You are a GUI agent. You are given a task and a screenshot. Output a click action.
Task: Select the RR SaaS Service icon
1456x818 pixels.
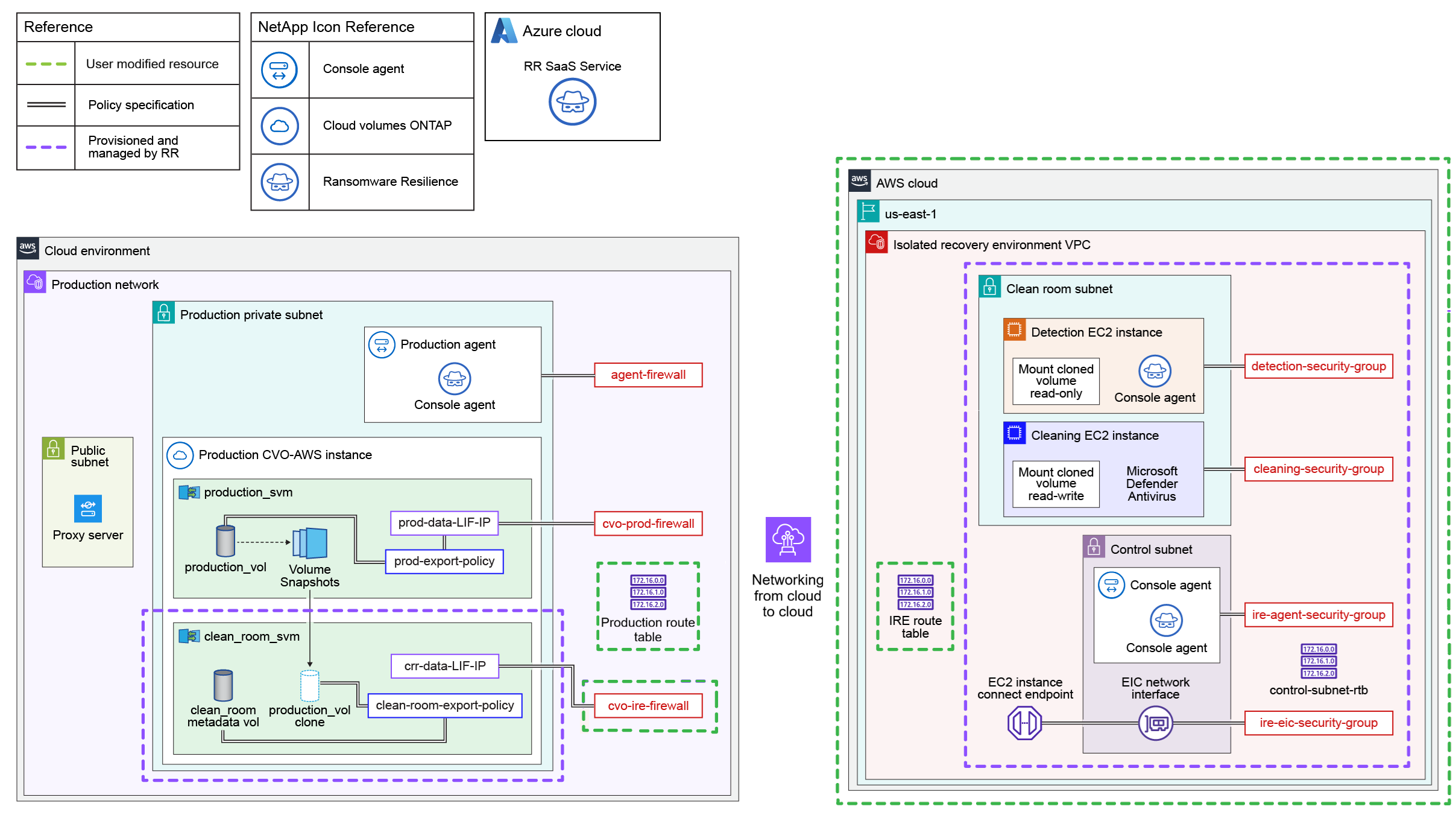pos(572,101)
